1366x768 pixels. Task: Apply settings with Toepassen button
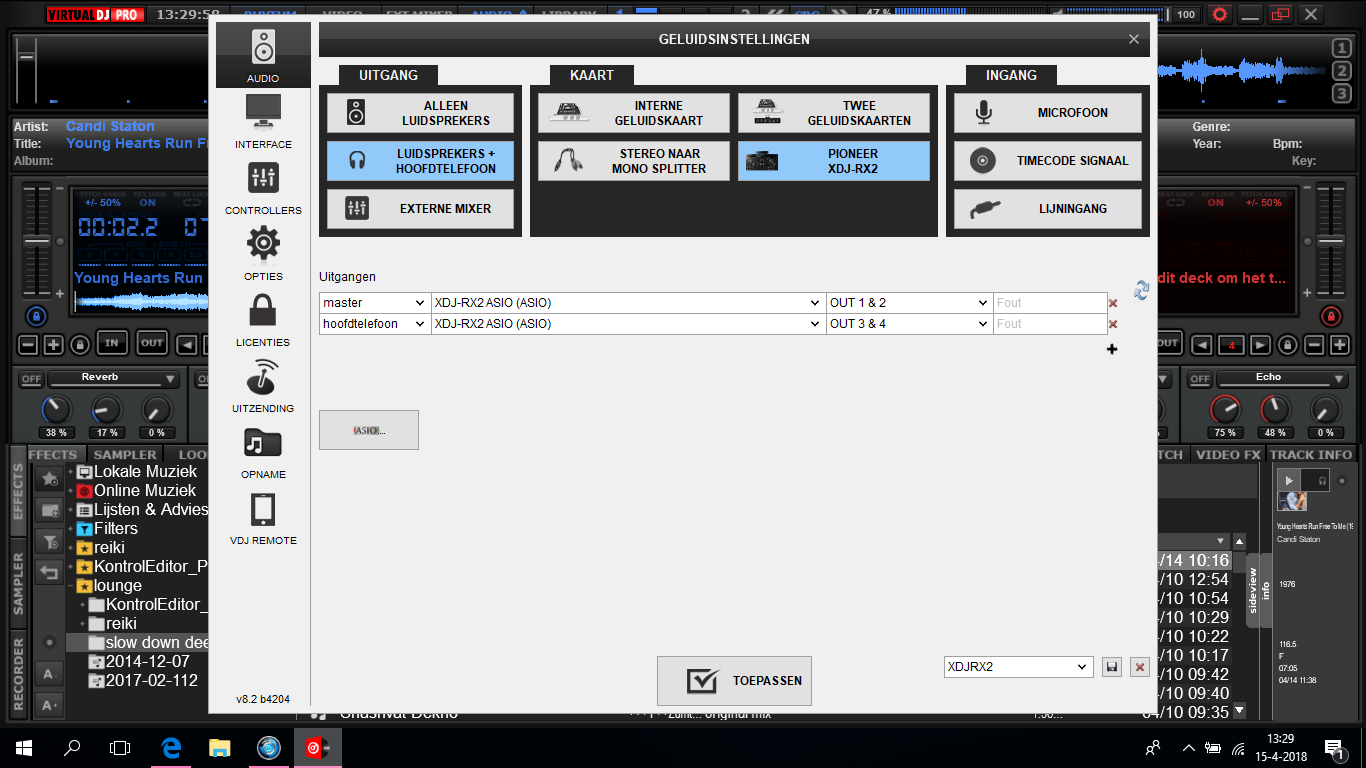point(734,681)
